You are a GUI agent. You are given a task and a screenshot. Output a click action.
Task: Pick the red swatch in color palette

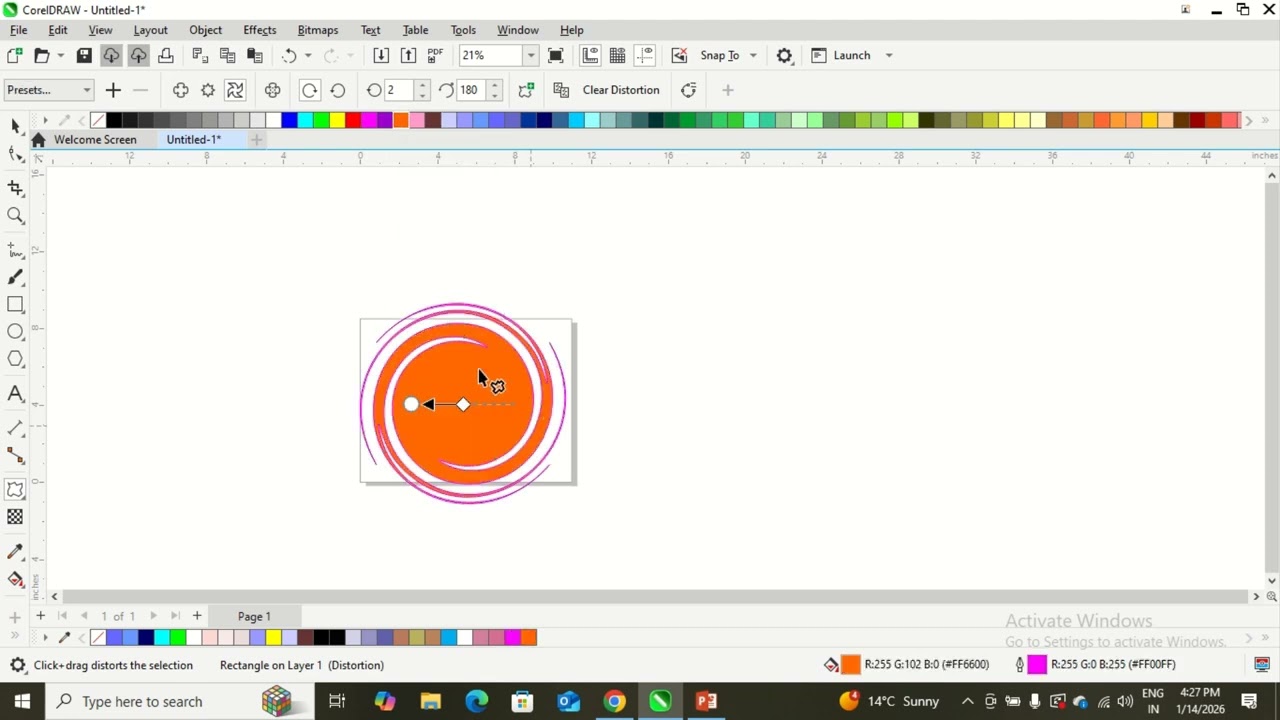353,121
